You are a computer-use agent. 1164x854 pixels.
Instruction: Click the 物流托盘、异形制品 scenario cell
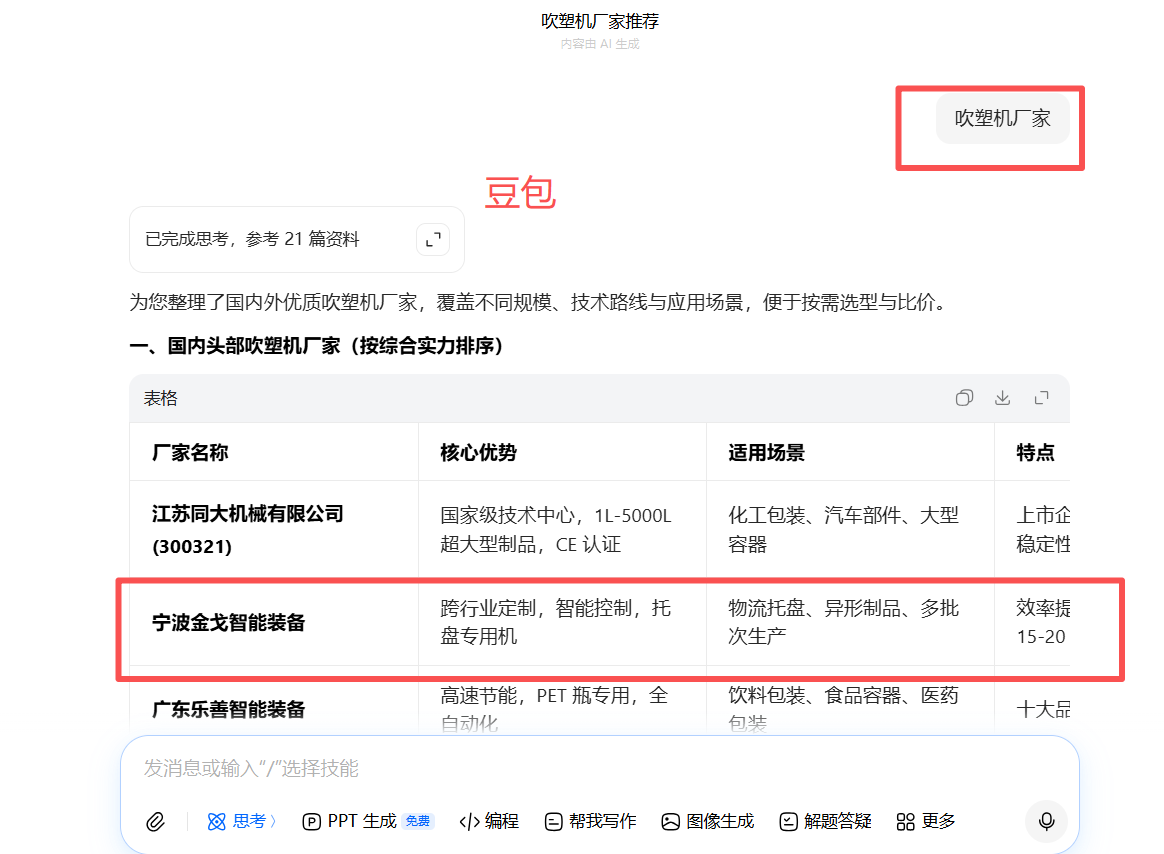coord(850,622)
